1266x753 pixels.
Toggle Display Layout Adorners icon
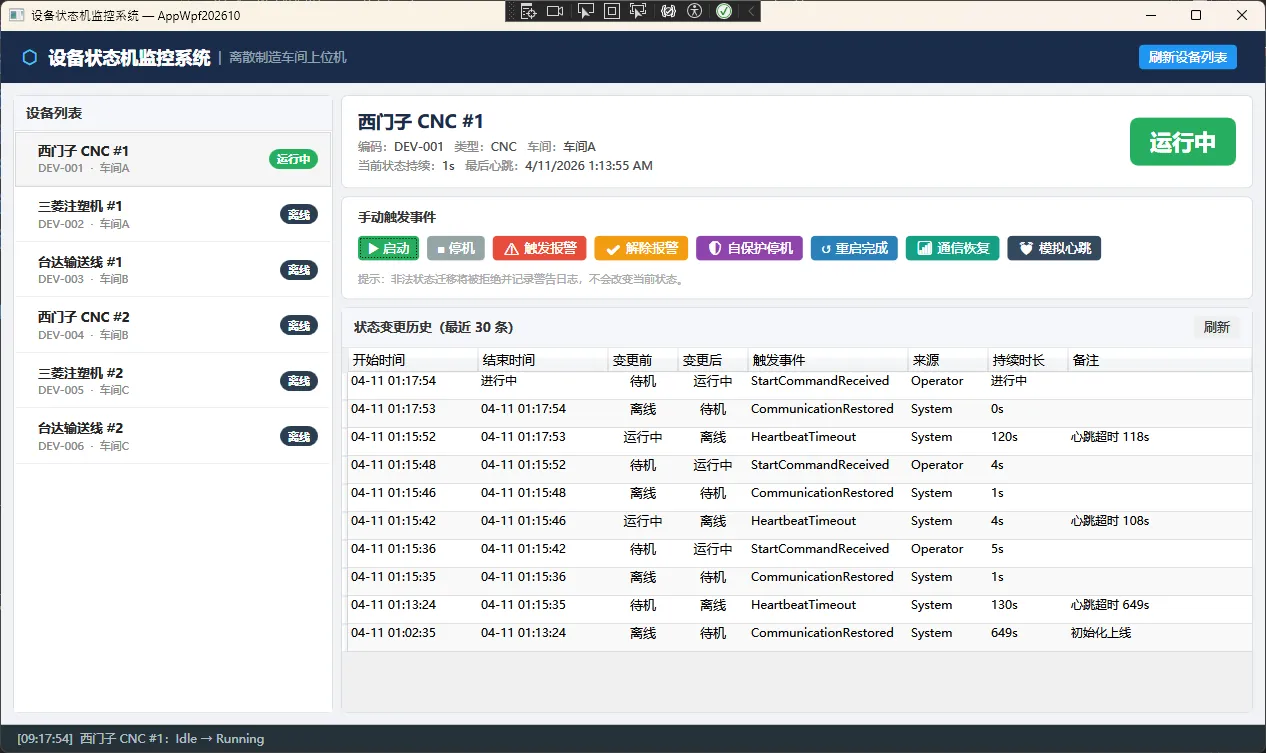(612, 11)
